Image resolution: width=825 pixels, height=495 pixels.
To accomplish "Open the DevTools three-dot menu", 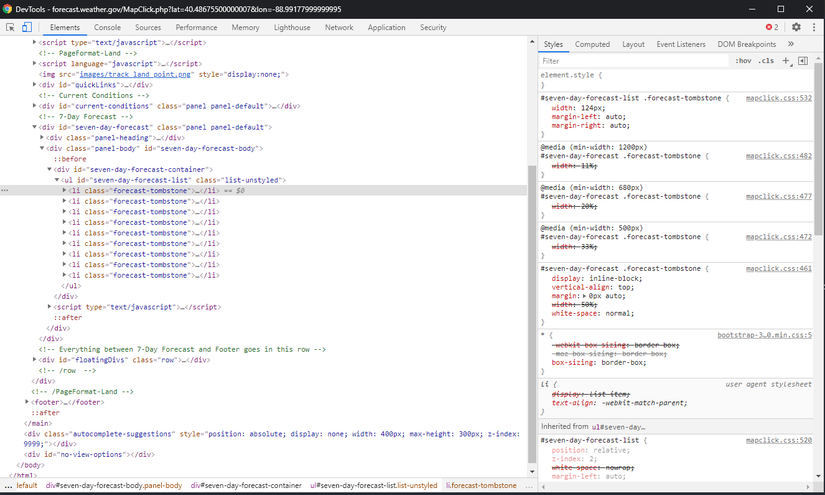I will pos(814,28).
